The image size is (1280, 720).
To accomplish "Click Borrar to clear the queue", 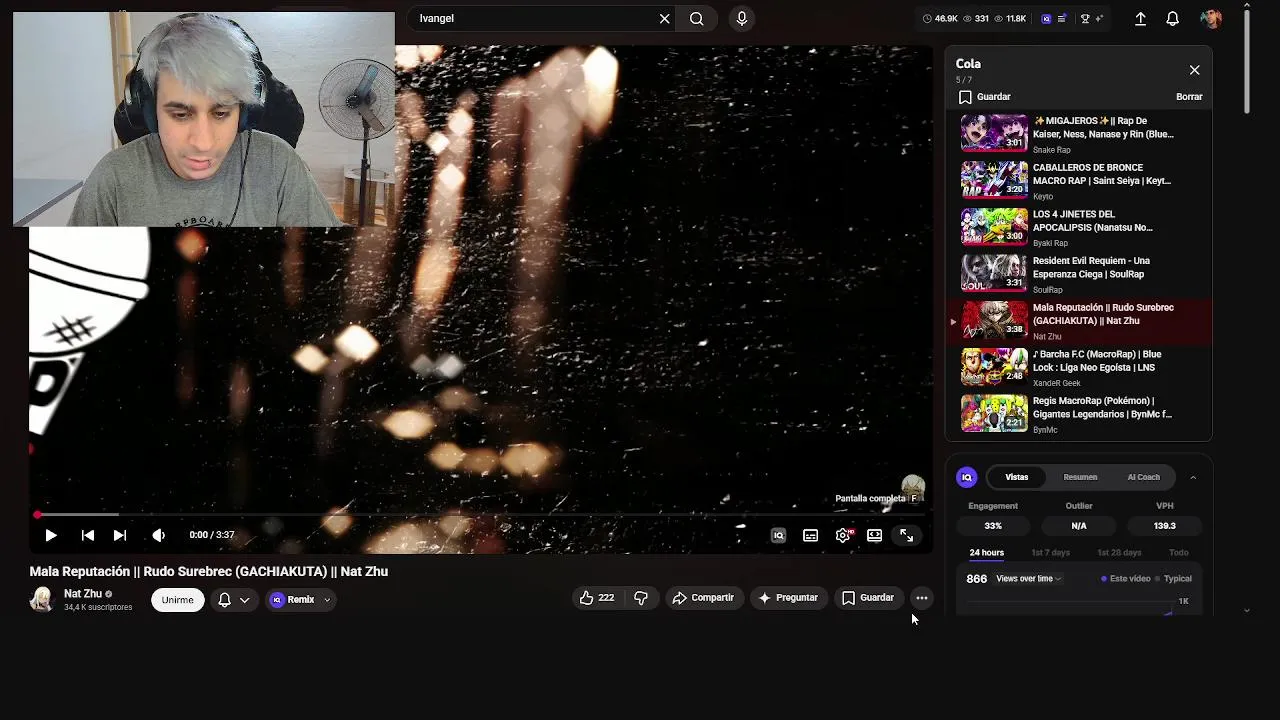I will pos(1189,97).
